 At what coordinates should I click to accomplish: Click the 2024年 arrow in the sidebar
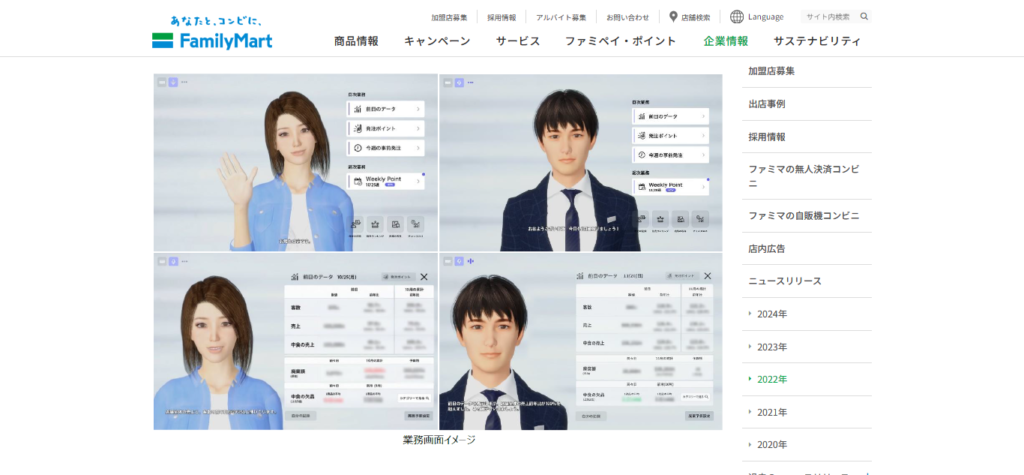pyautogui.click(x=752, y=314)
